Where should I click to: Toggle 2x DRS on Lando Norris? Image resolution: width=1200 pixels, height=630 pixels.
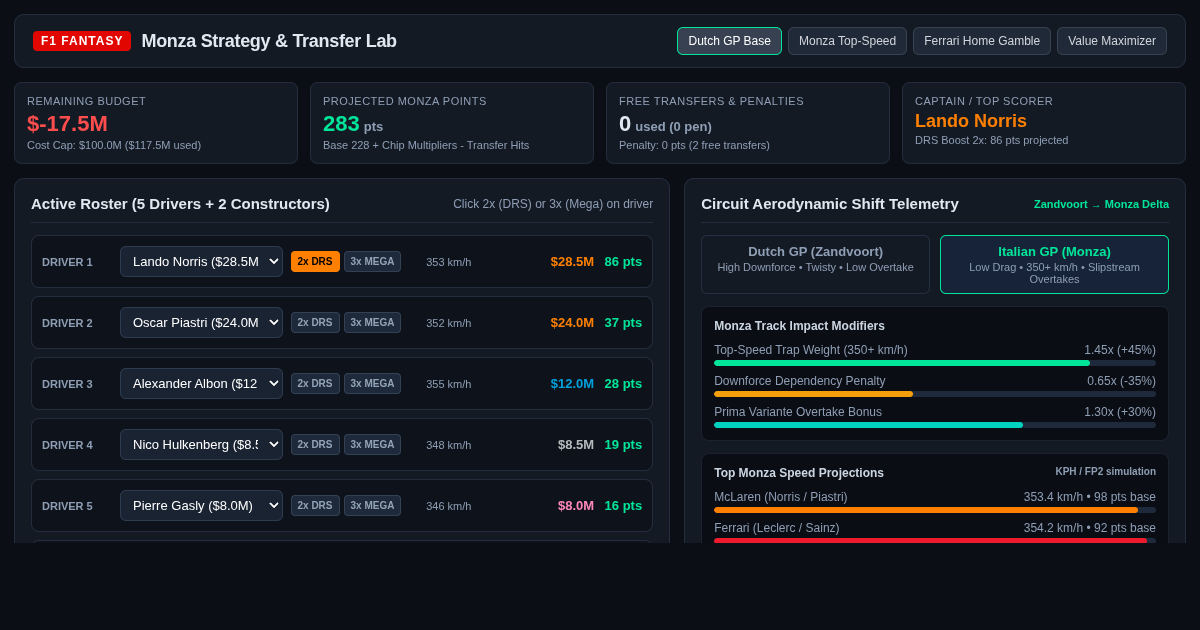tap(315, 261)
